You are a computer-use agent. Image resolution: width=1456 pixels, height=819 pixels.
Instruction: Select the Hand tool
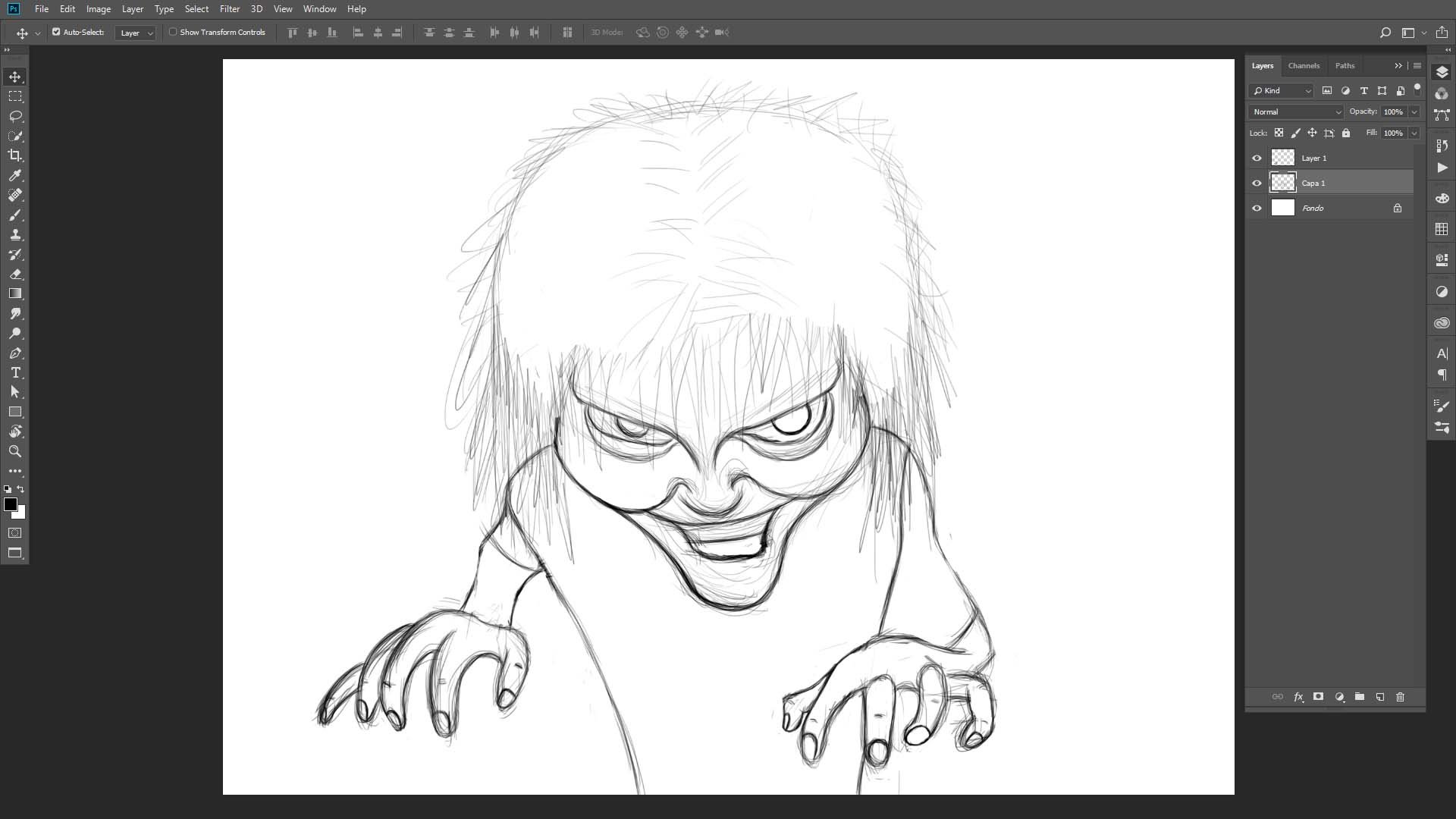[x=15, y=431]
